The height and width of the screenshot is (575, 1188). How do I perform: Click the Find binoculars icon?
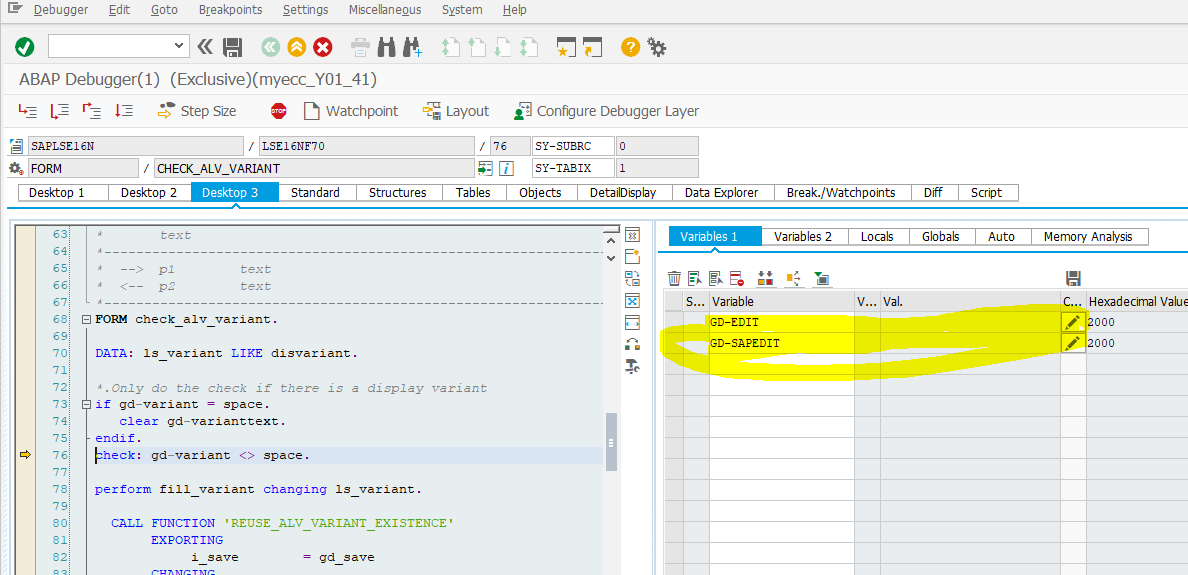click(386, 47)
